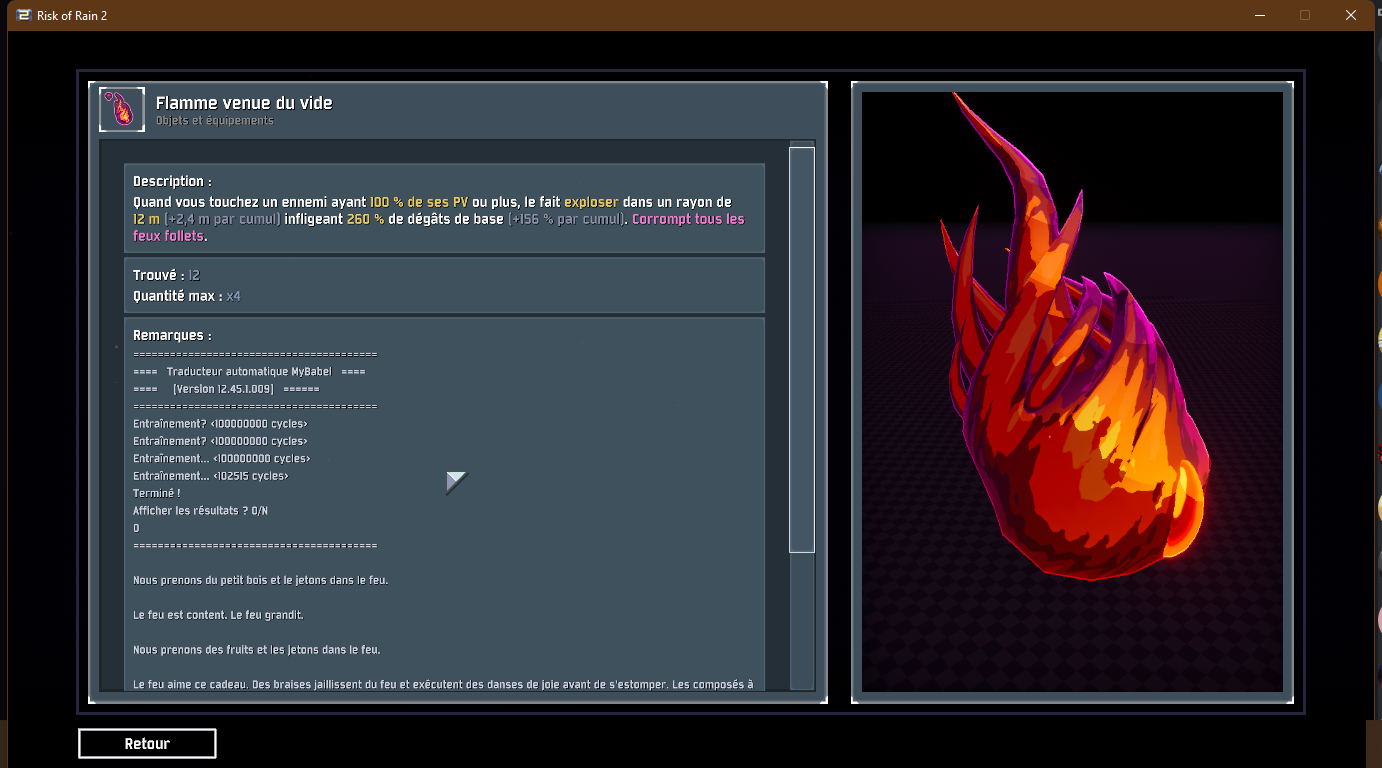Viewport: 1382px width, 768px height.
Task: Select the "Remarques :" heading
Action: click(172, 336)
